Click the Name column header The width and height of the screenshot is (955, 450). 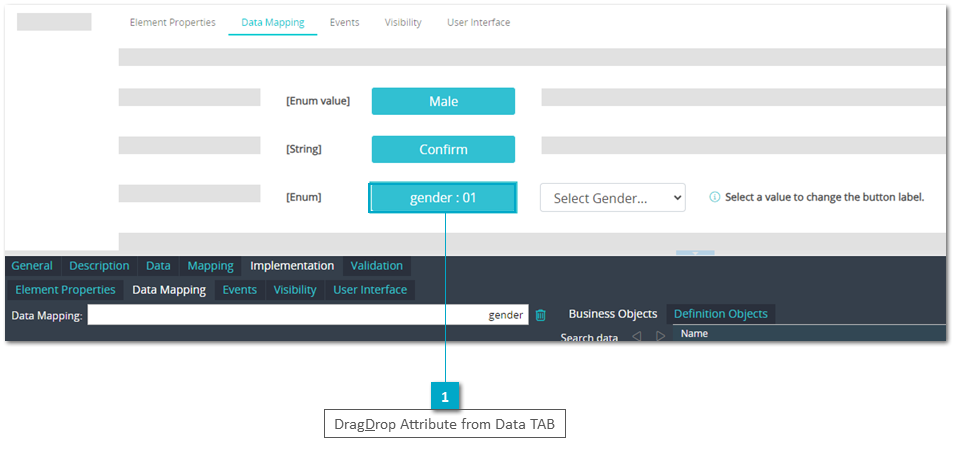pos(694,334)
